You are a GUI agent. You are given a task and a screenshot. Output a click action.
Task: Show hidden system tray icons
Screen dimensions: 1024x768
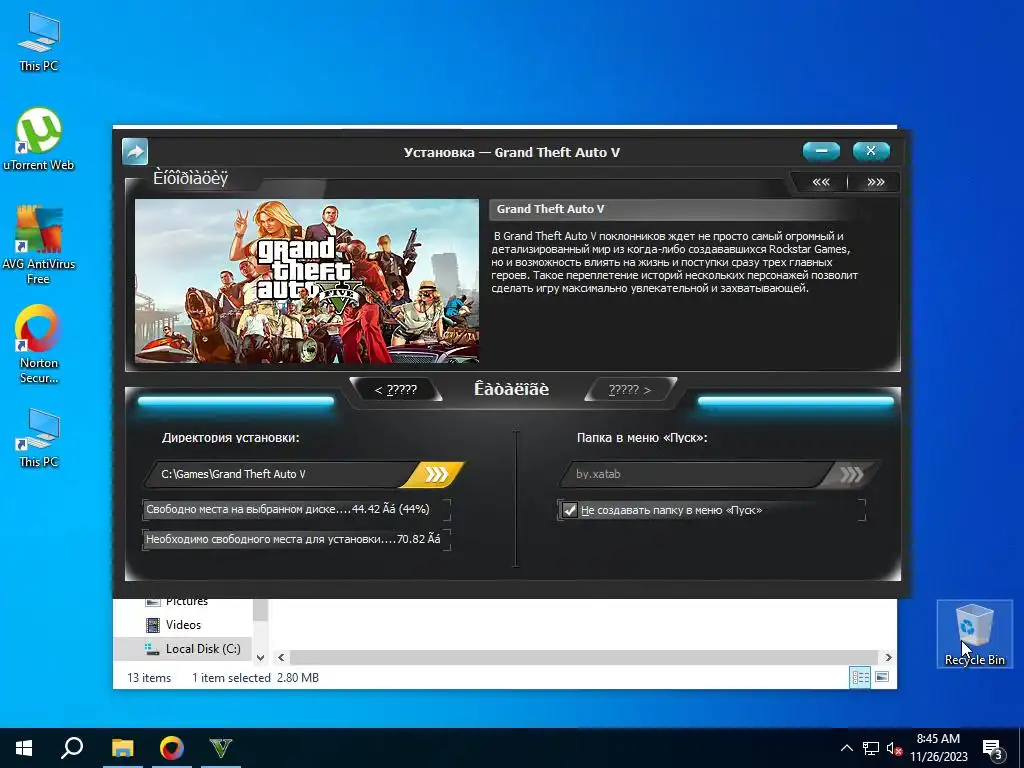(846, 748)
